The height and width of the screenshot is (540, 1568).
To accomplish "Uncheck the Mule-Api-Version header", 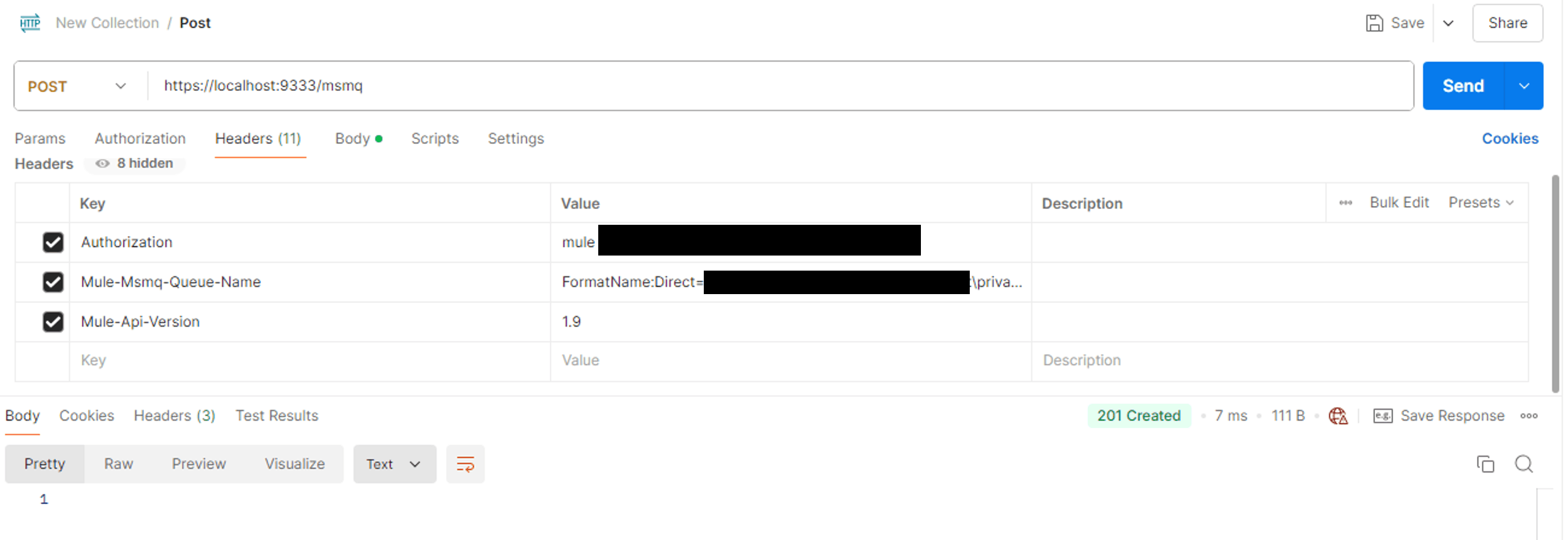I will pos(53,322).
